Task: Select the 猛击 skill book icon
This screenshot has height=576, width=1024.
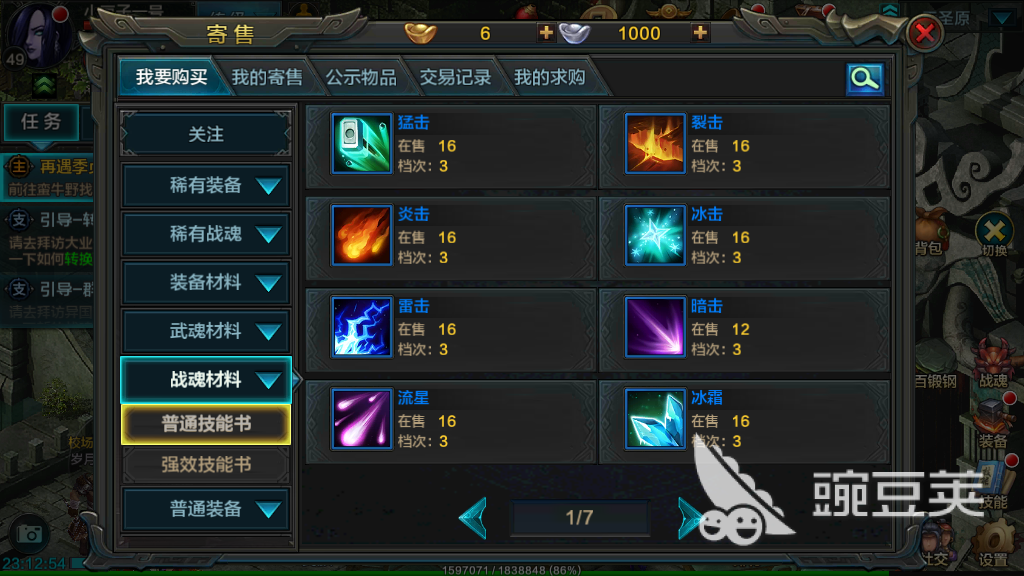Action: tap(361, 143)
